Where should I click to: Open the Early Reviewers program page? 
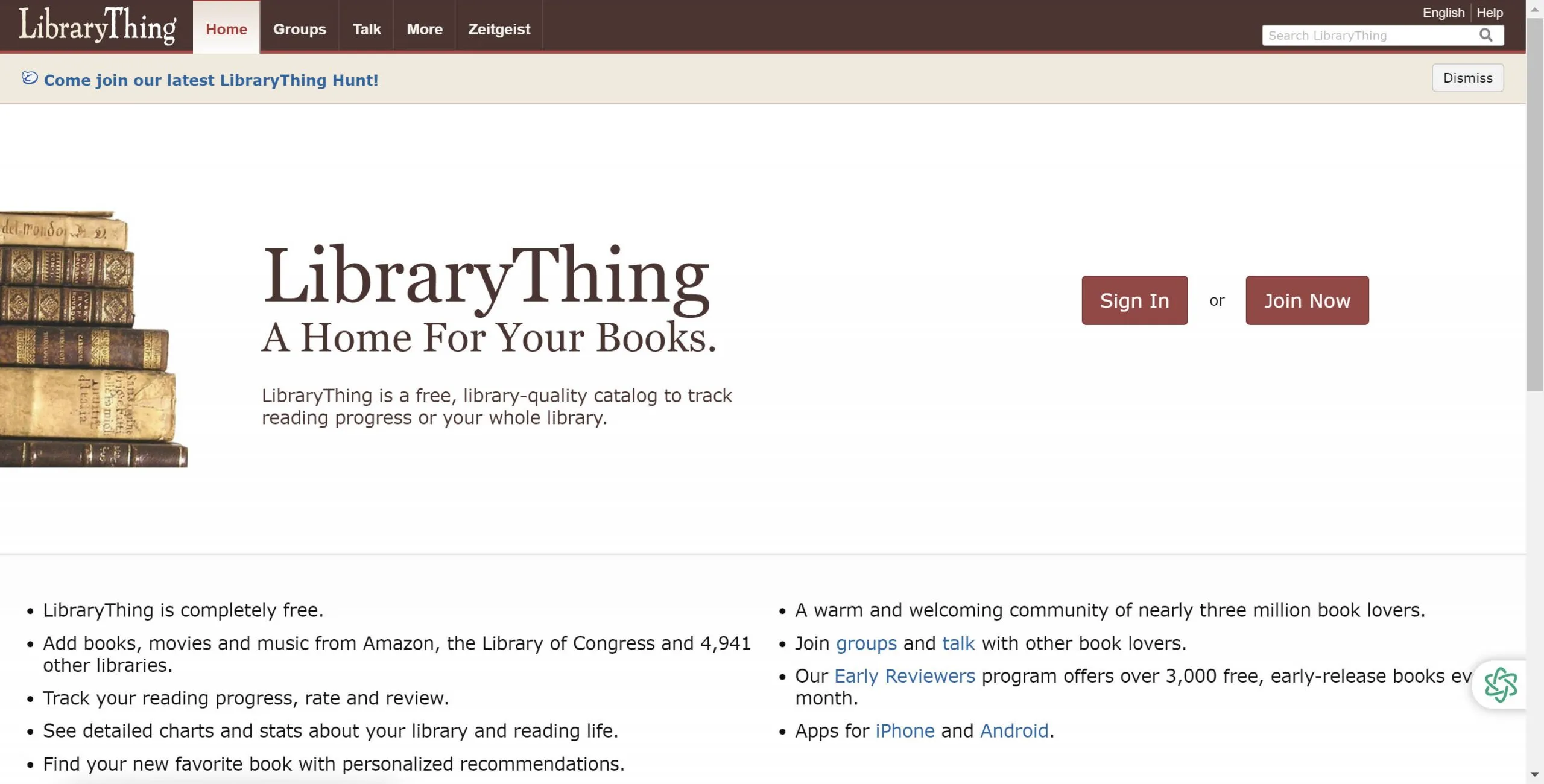[x=903, y=675]
